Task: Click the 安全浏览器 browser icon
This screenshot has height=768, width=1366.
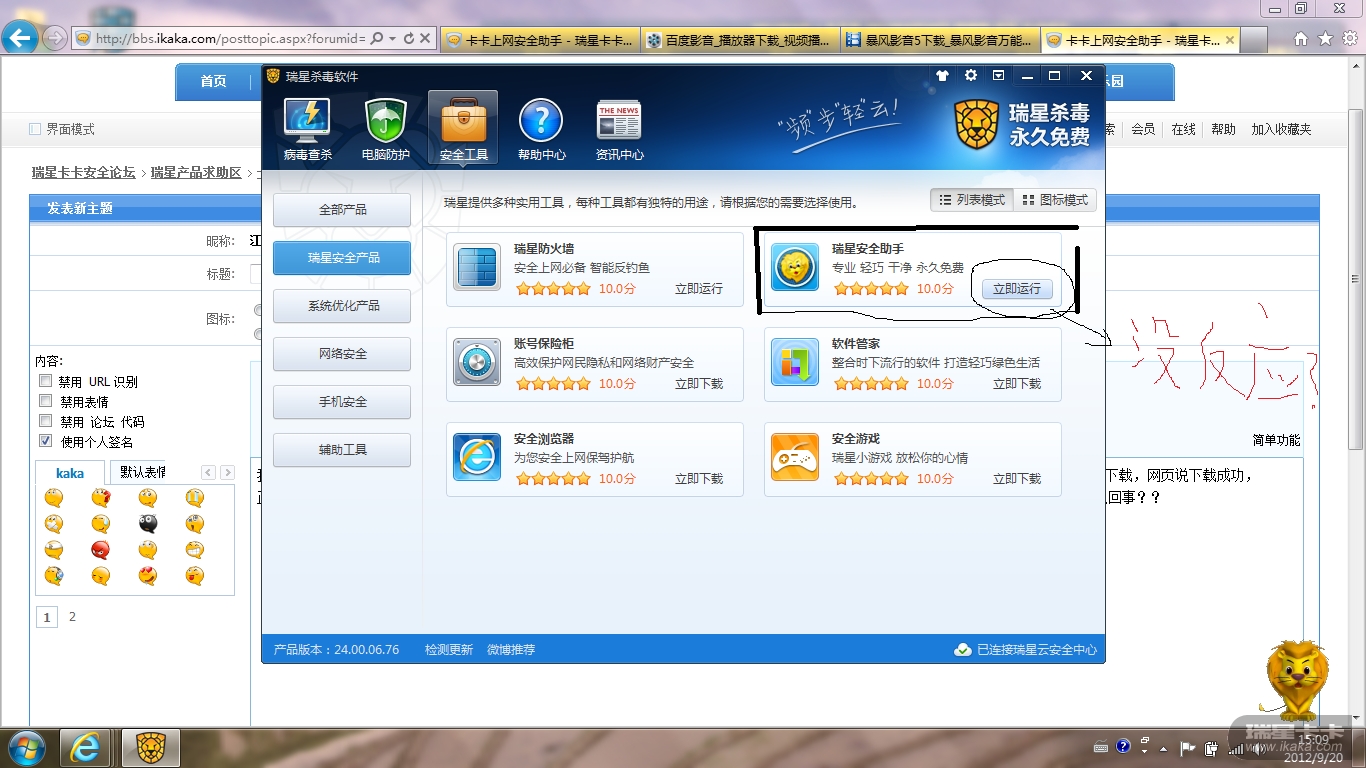Action: (x=477, y=458)
